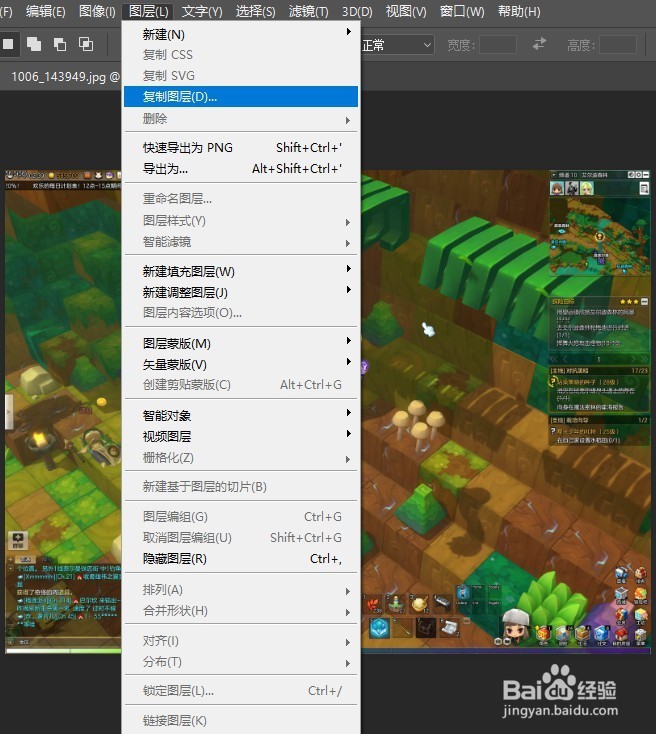Expand the 新建调整图层(J) submenu
This screenshot has height=734, width=656.
[x=241, y=292]
